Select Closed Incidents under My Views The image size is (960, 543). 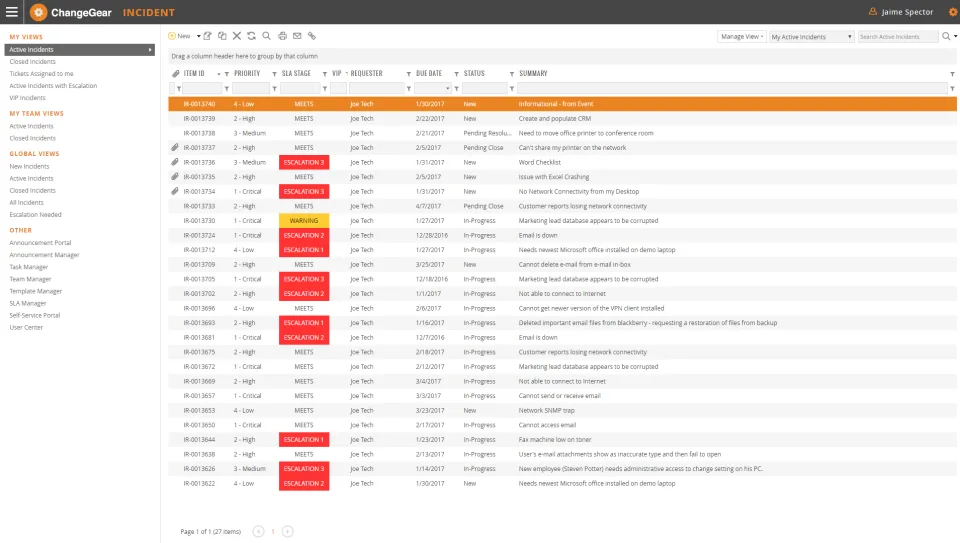32,62
